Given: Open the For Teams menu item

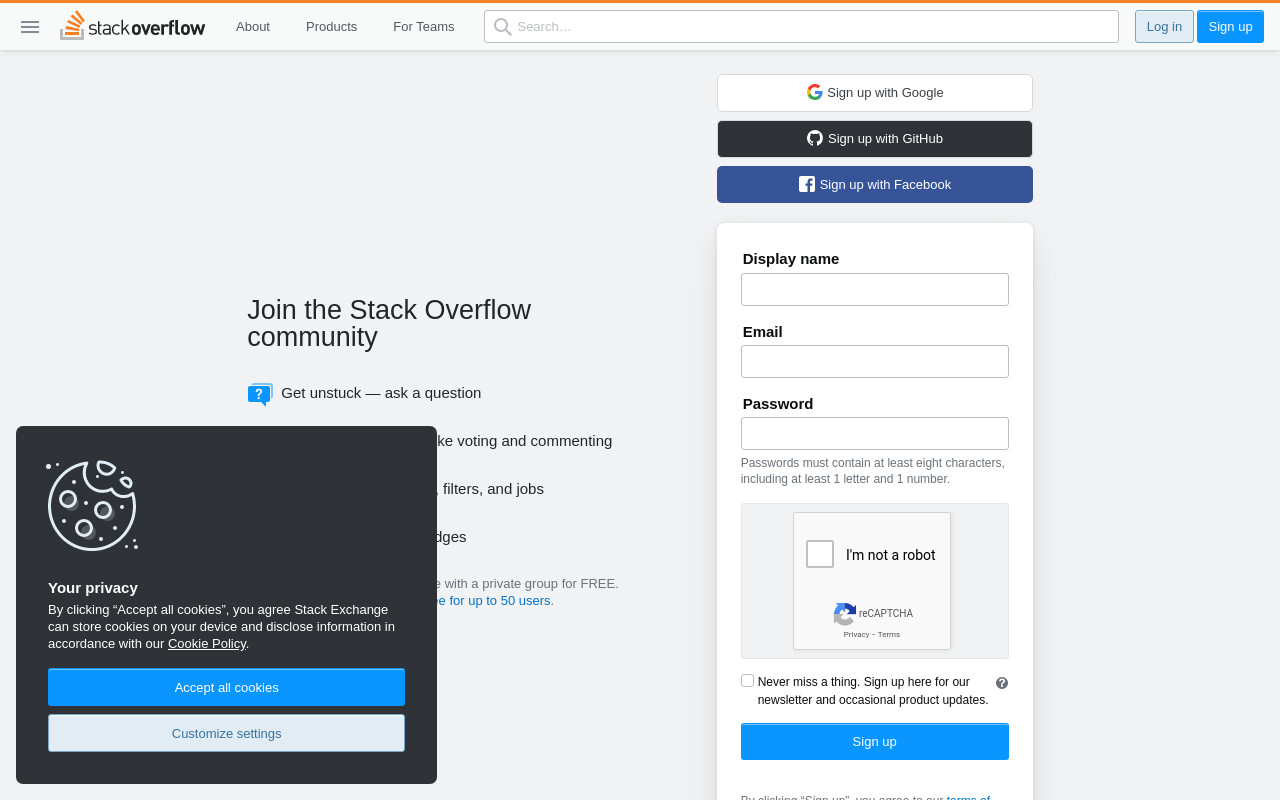Looking at the screenshot, I should click(424, 27).
